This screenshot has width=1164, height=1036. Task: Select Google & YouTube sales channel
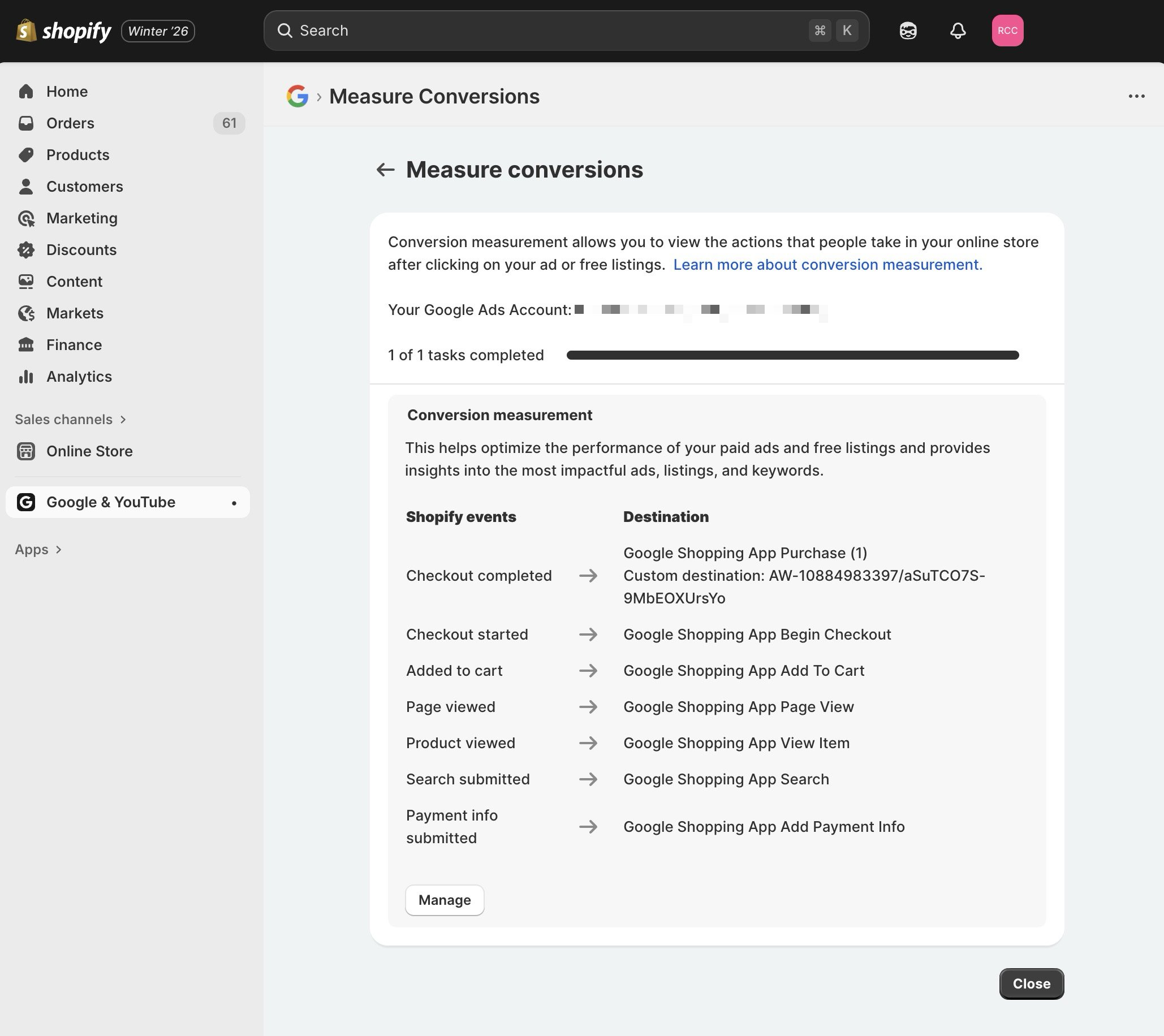click(x=110, y=502)
